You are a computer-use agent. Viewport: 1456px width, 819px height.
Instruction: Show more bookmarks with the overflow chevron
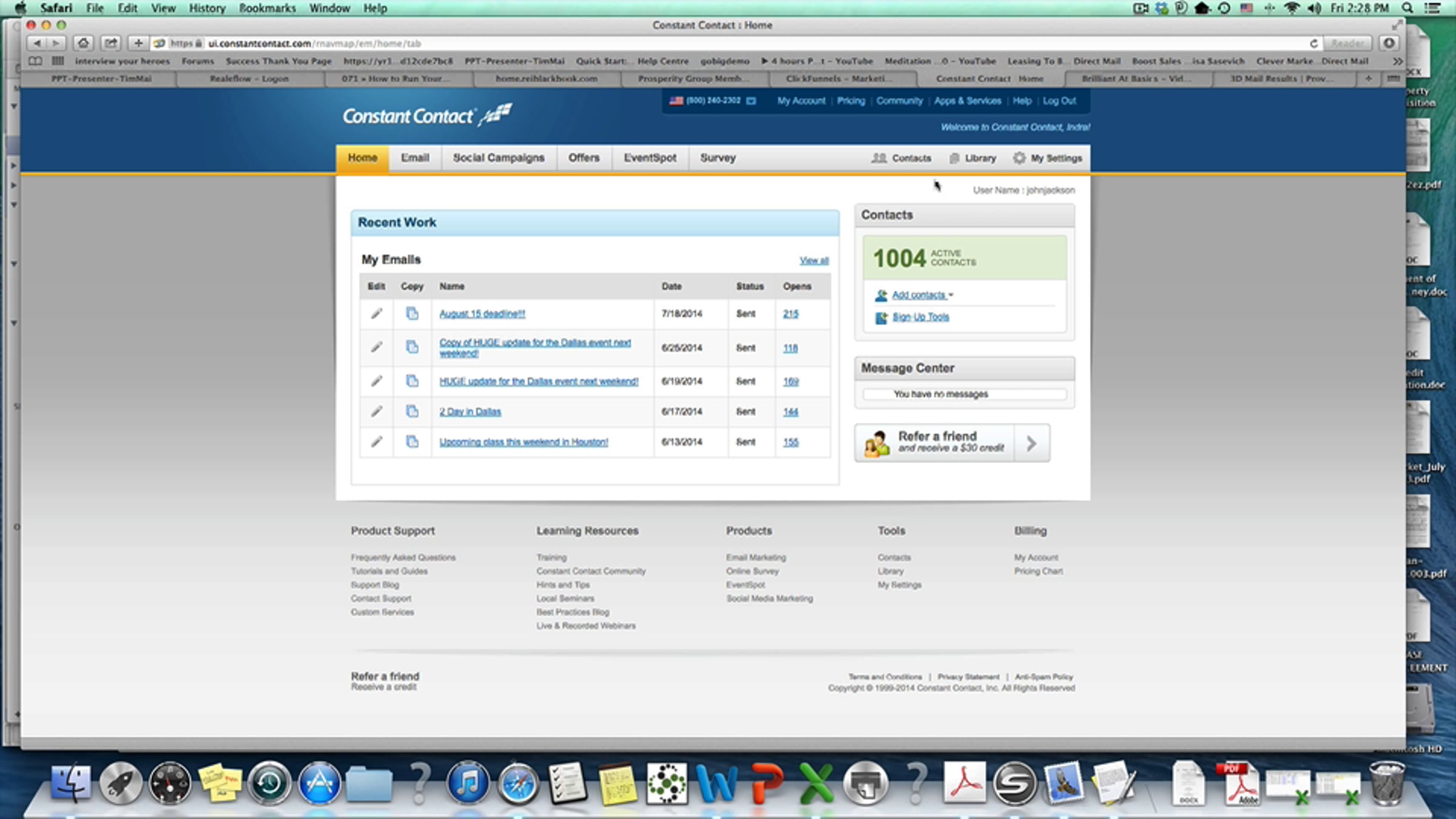pos(1398,61)
